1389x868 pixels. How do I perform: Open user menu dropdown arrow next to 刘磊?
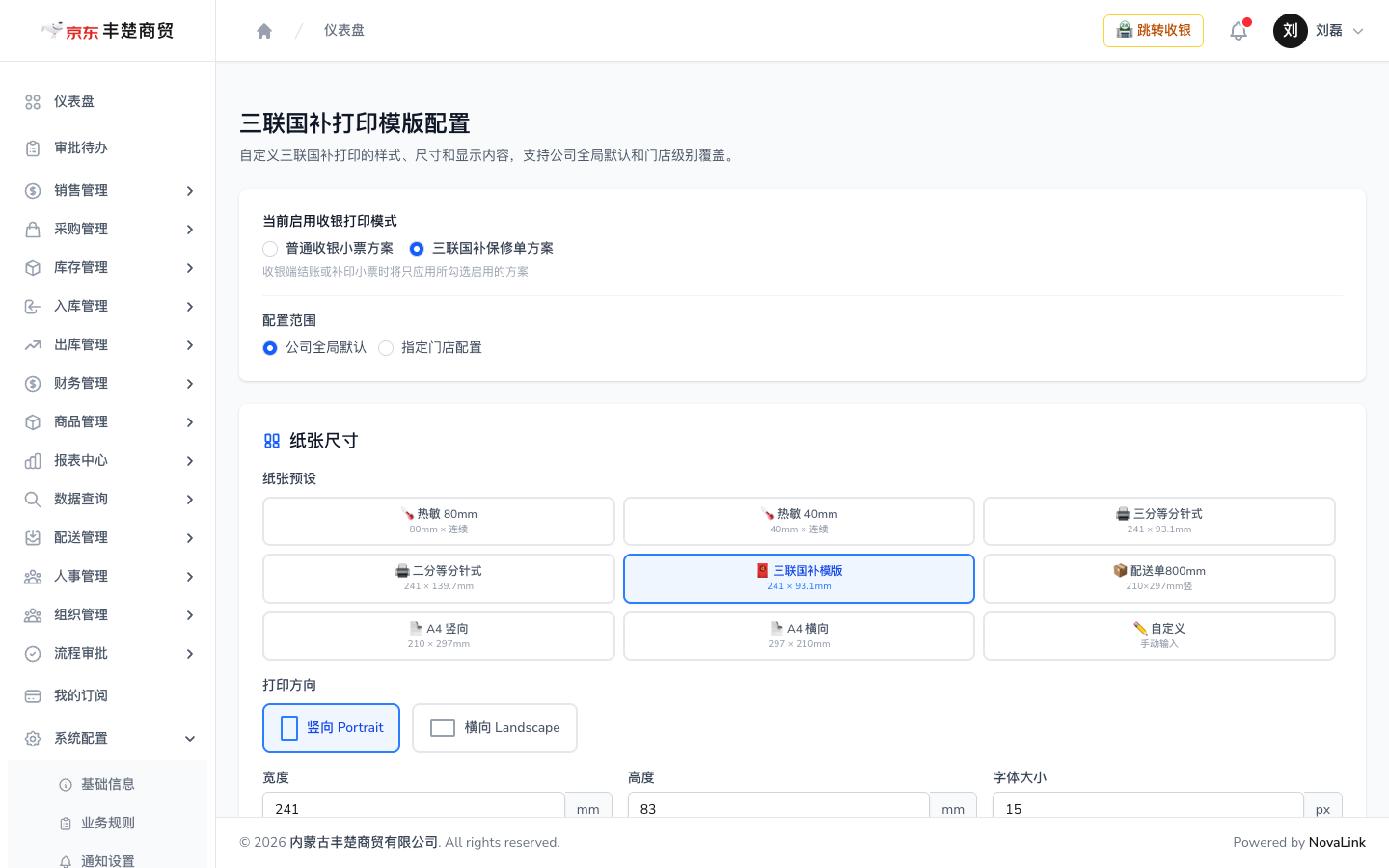[1358, 31]
